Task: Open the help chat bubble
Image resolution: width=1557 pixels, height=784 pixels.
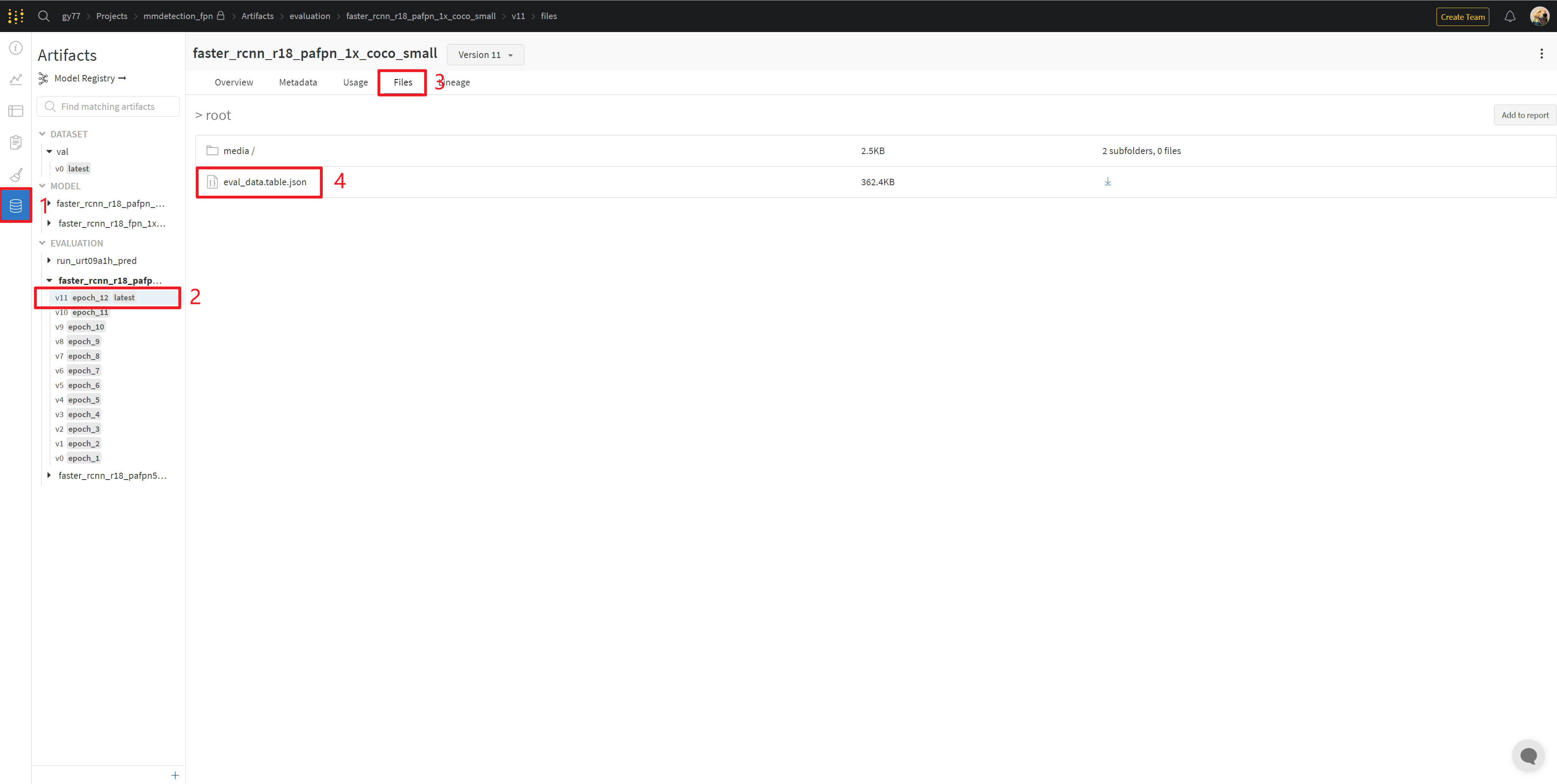Action: (1528, 756)
